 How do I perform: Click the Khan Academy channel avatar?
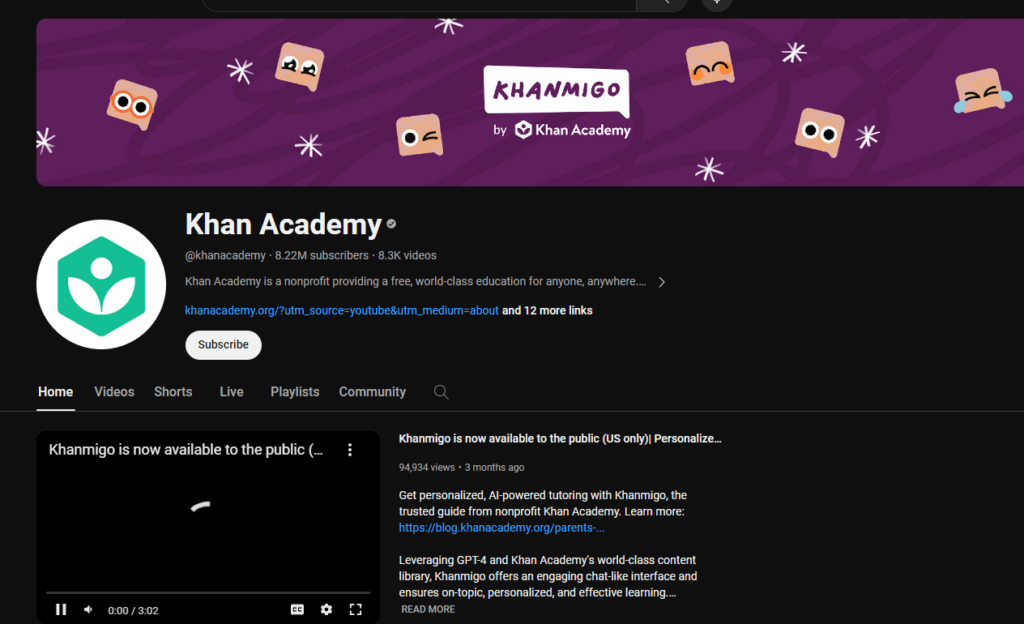pyautogui.click(x=101, y=285)
